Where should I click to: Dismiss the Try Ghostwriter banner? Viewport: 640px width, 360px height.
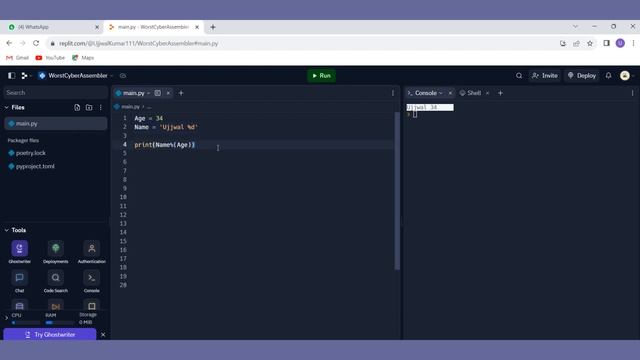click(x=103, y=335)
